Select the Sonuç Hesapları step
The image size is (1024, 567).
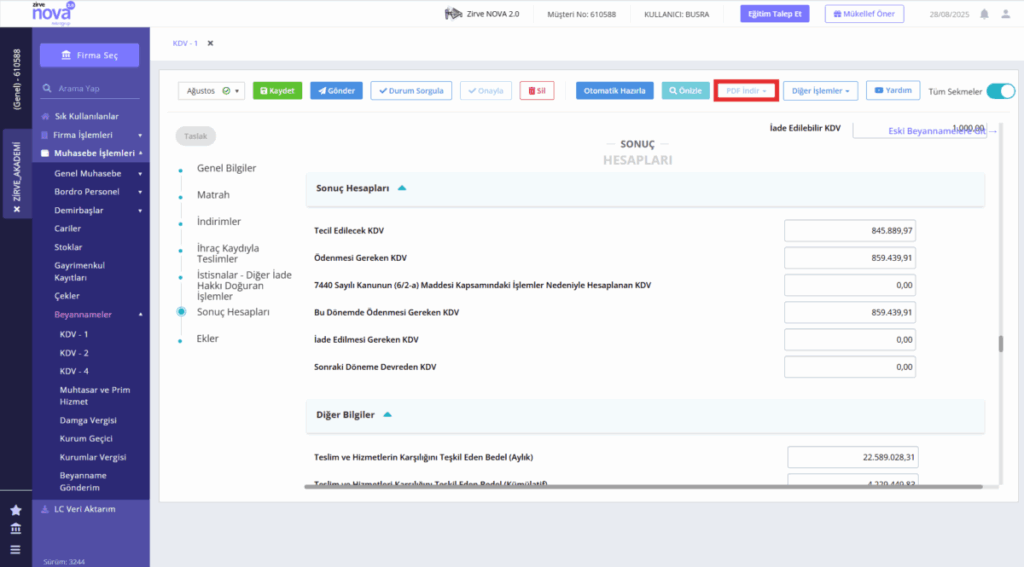tap(233, 312)
